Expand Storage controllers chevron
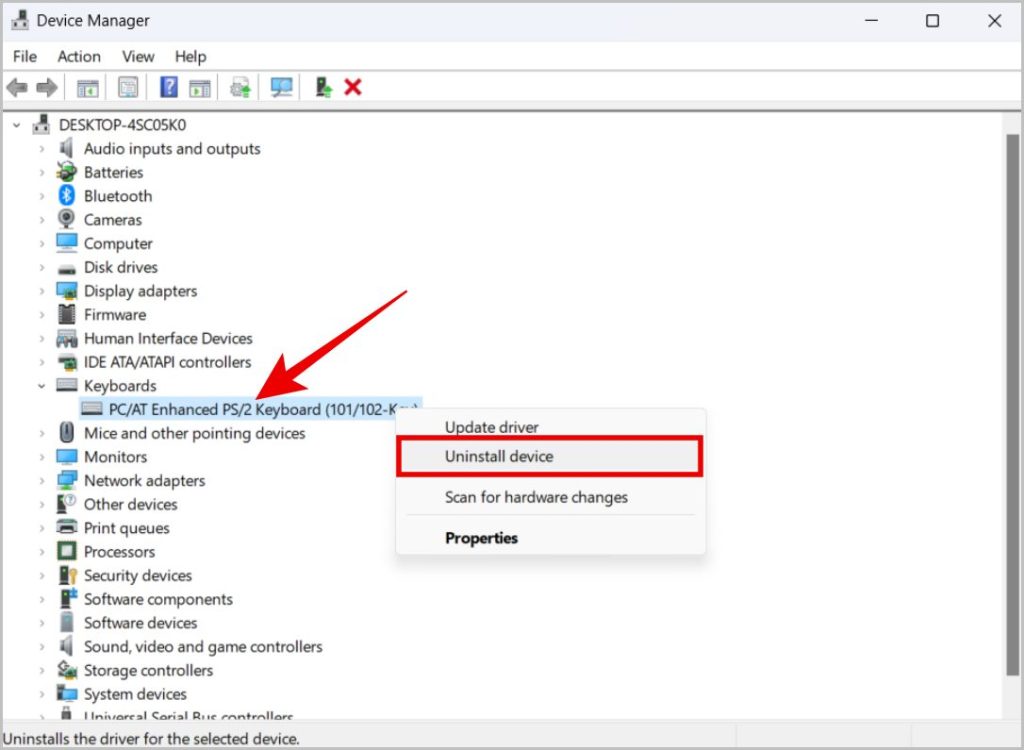 42,670
